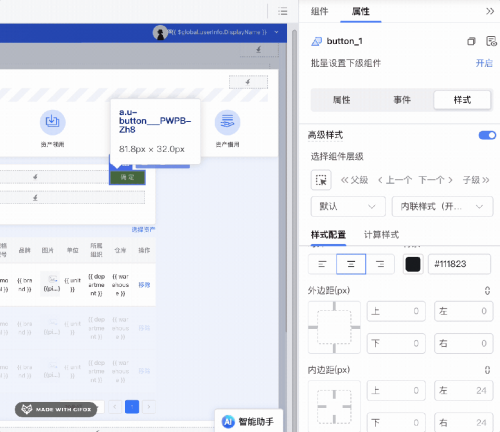Select the left text-align icon

322,264
